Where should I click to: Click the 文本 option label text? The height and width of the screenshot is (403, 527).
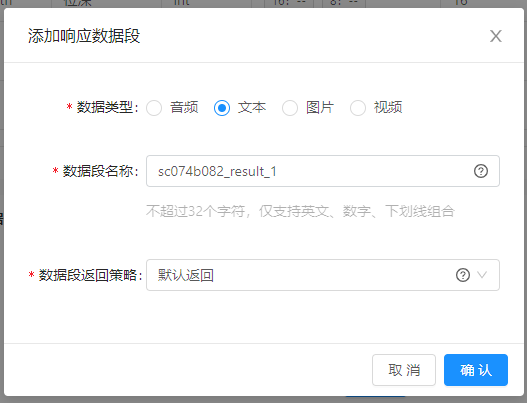coord(252,108)
